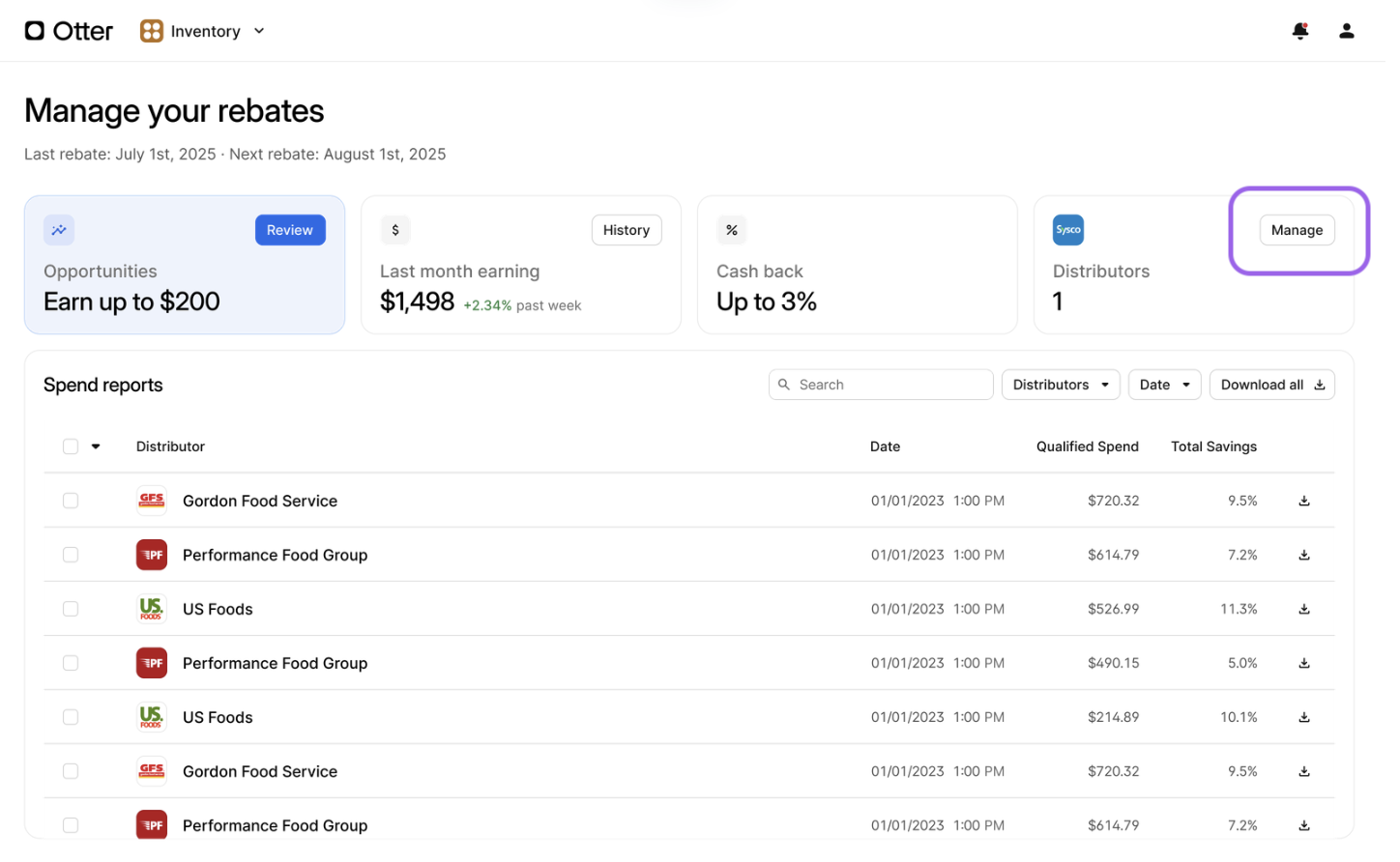Click the Search spend reports field

pos(880,384)
